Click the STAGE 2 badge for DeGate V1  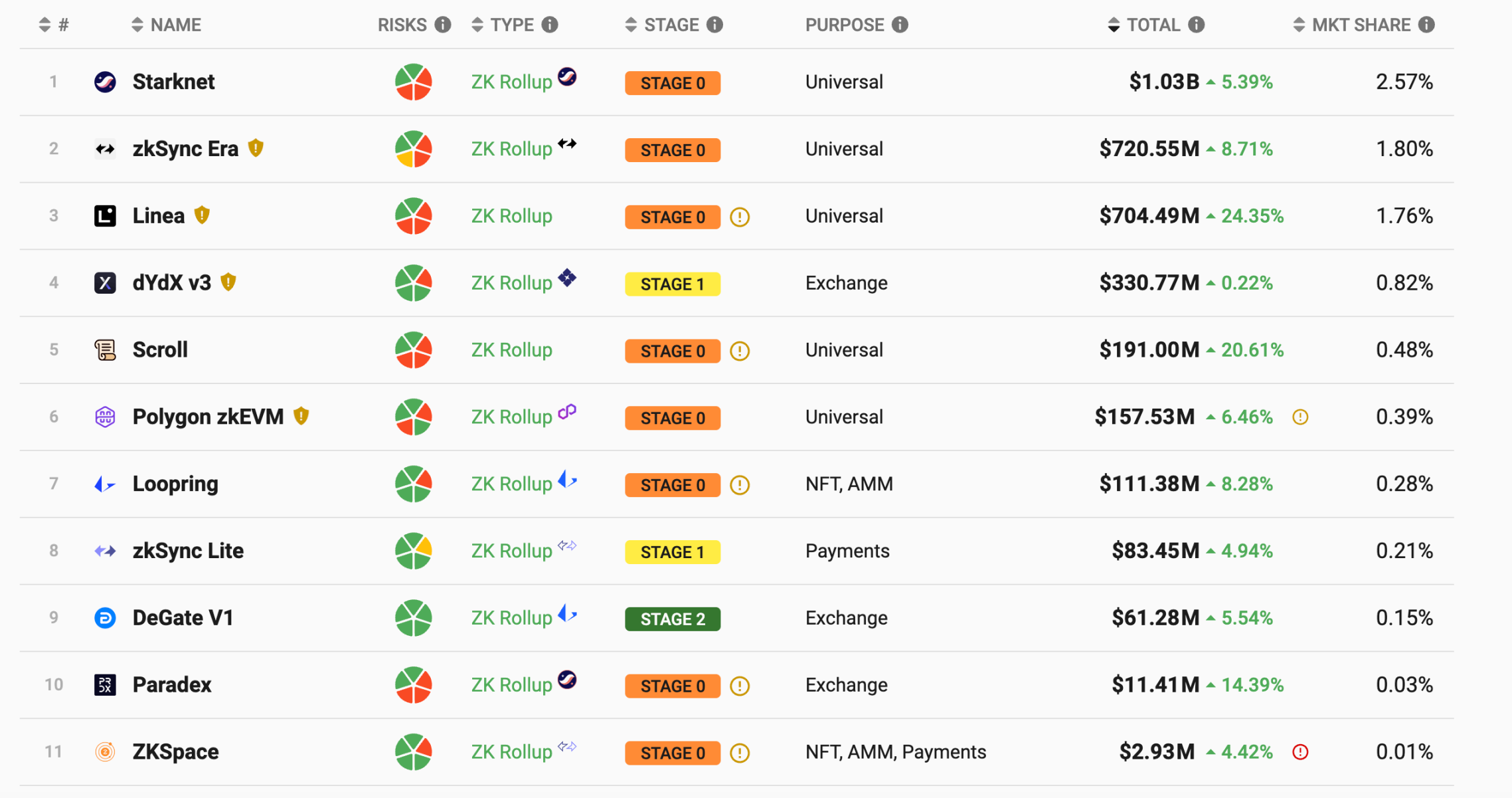point(673,619)
